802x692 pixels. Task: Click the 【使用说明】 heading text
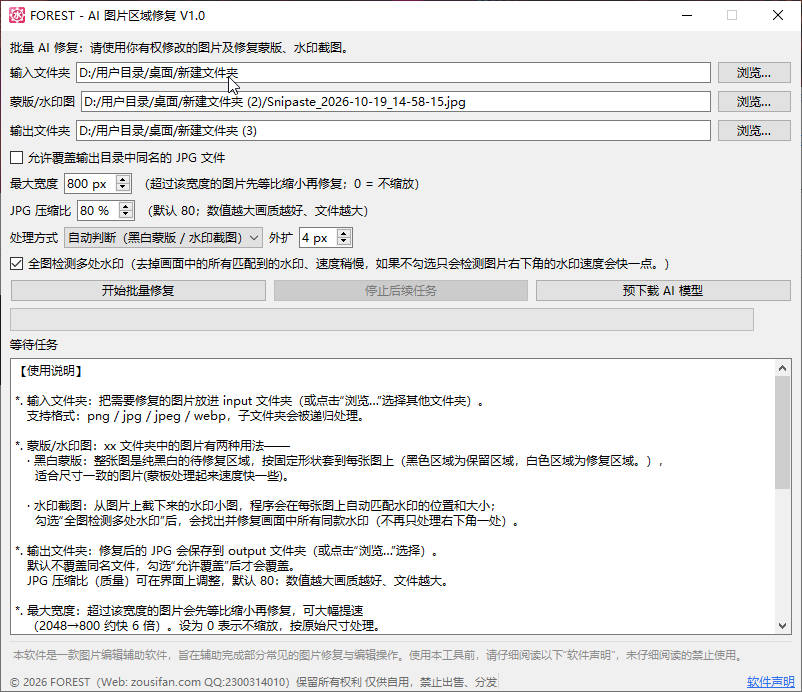coord(51,371)
